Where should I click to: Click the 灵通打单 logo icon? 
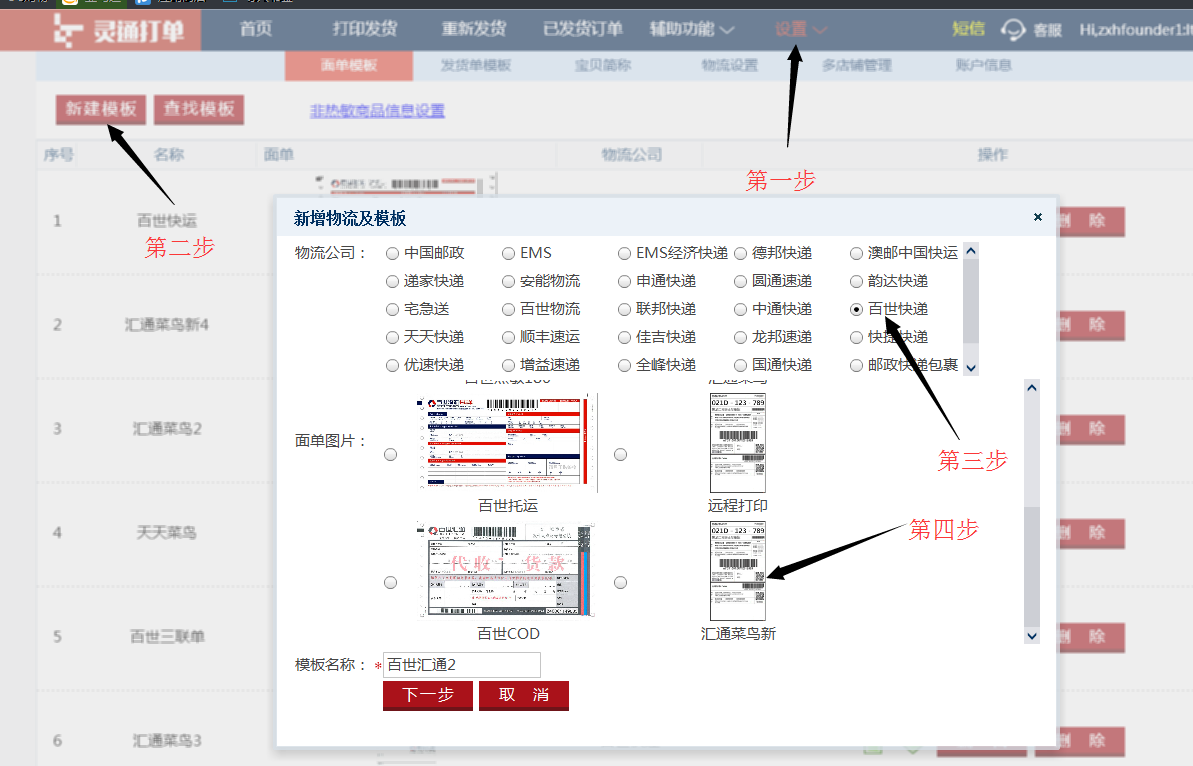tap(68, 30)
